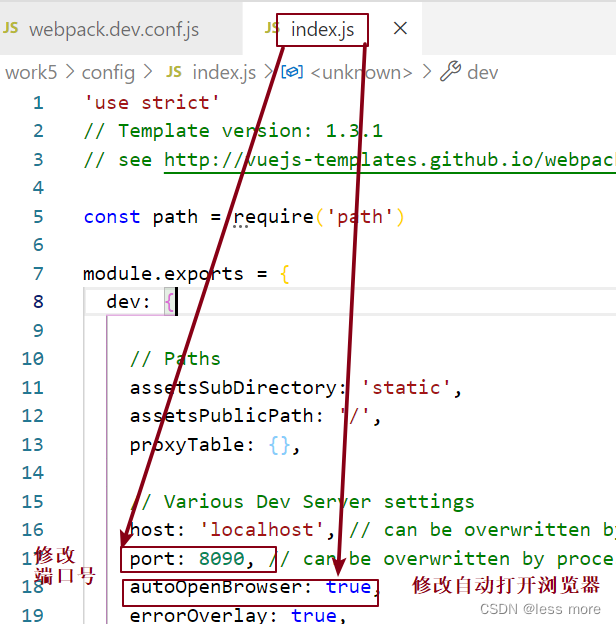Click the require call on line 5

tap(273, 217)
